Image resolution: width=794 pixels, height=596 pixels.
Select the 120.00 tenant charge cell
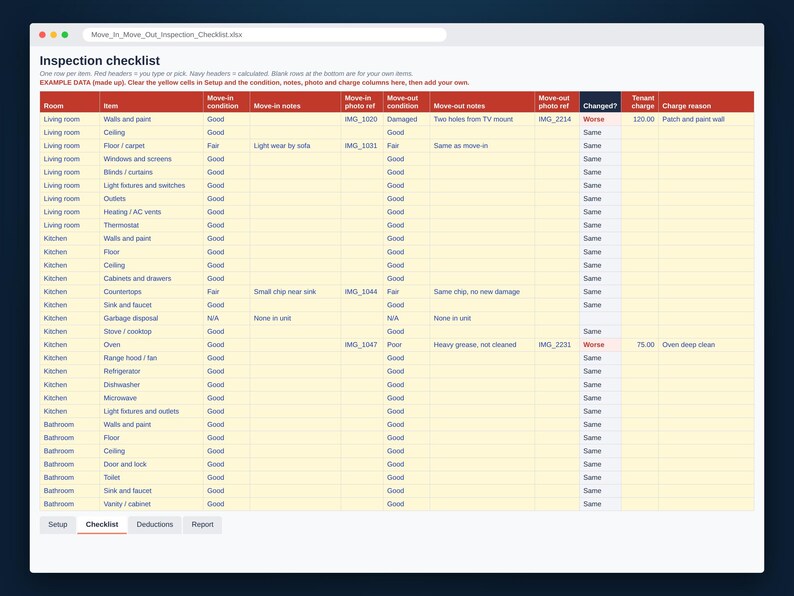click(x=640, y=119)
